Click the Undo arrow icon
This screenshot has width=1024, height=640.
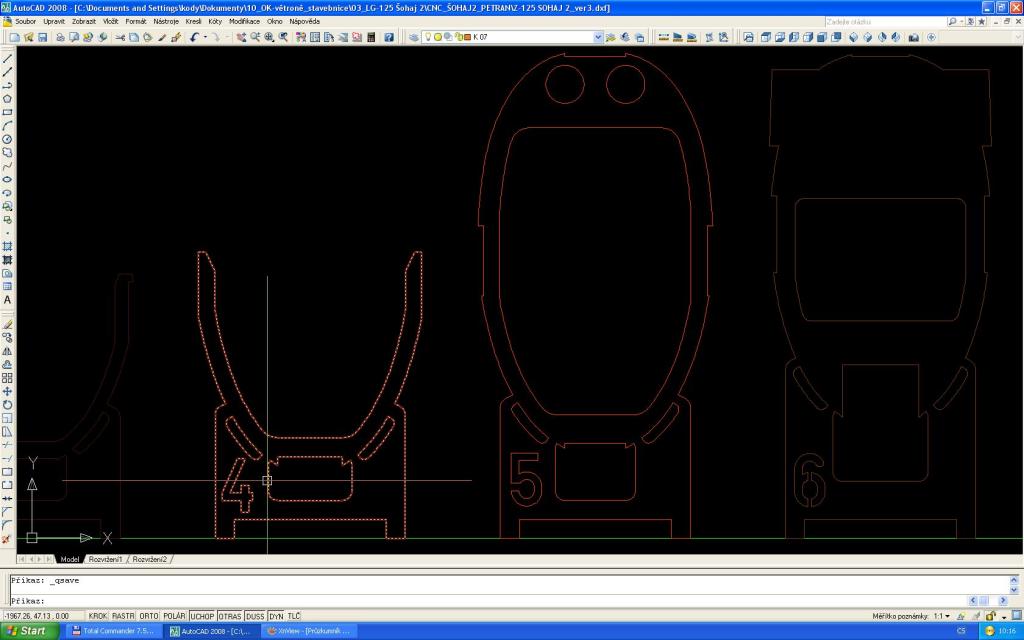pos(194,37)
